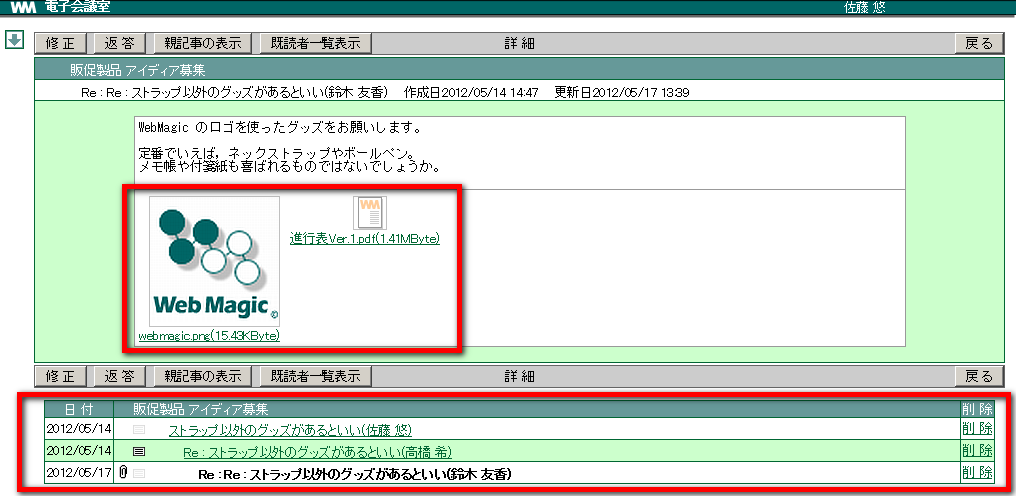Click the top 返答 button
1016x496 pixels.
click(119, 43)
